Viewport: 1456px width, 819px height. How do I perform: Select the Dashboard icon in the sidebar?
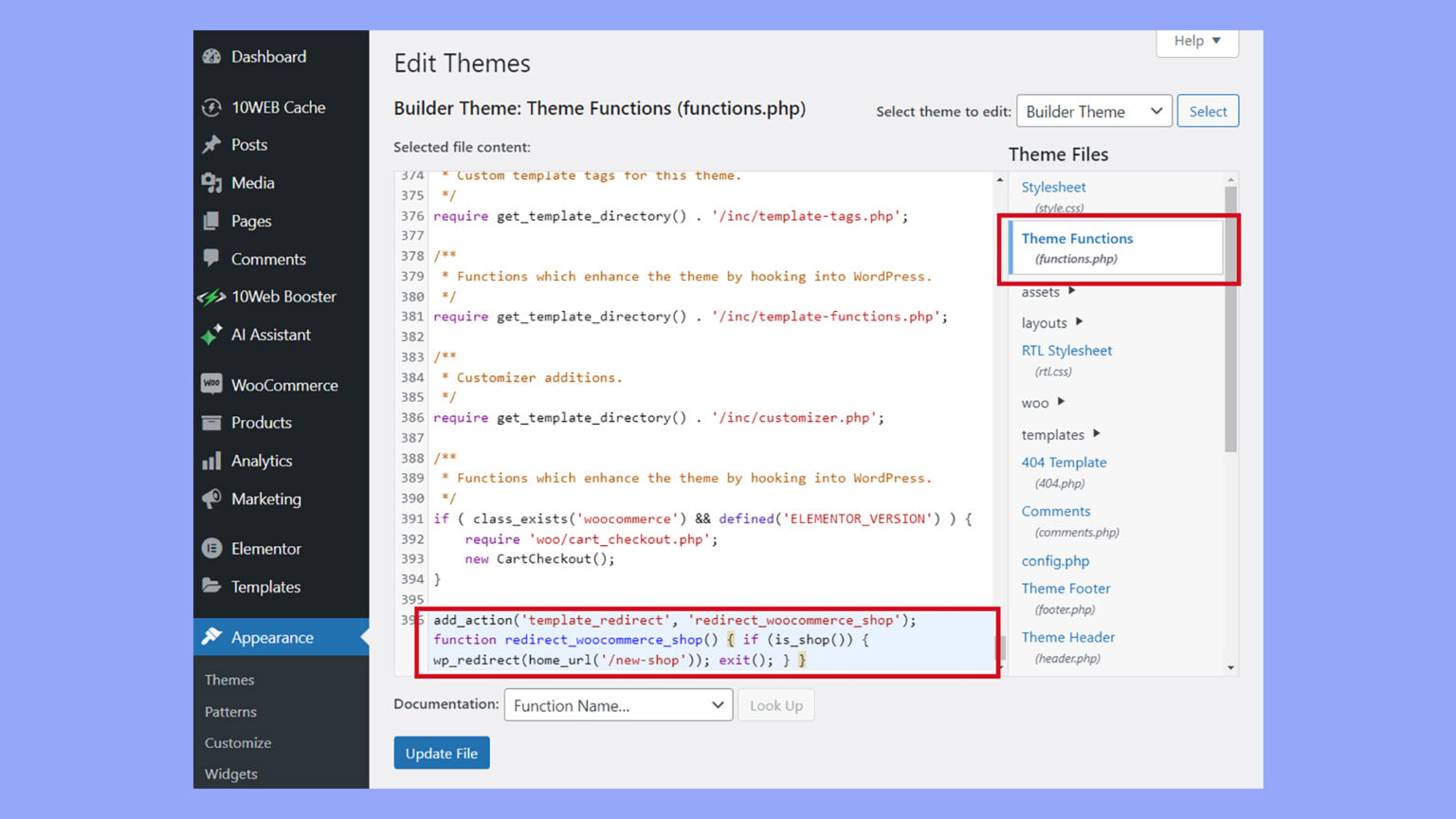click(210, 57)
